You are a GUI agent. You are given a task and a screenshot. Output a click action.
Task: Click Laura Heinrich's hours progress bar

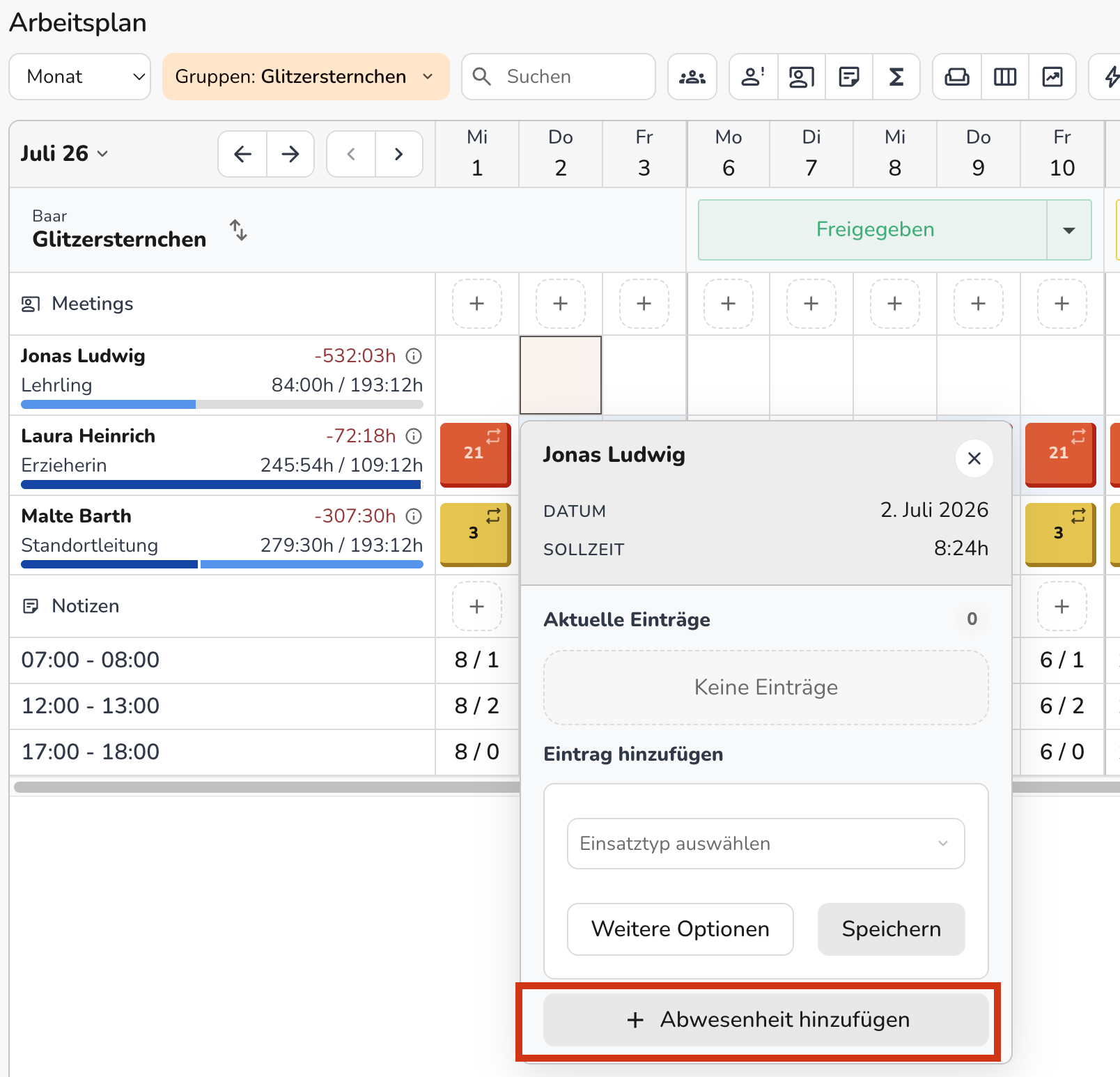click(x=222, y=485)
